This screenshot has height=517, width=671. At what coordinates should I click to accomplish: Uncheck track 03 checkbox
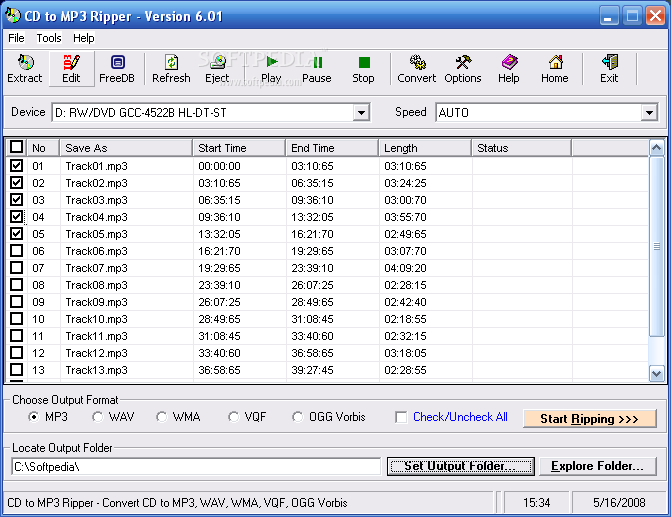(16, 200)
